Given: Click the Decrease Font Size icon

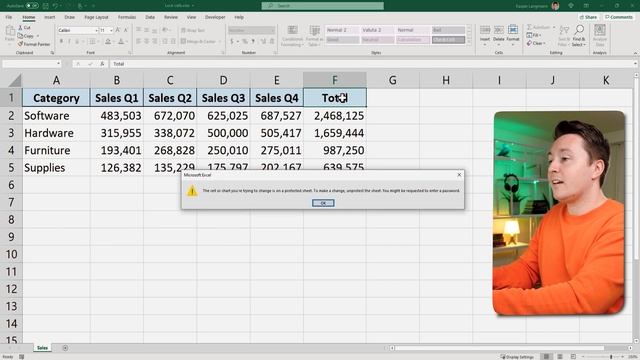Looking at the screenshot, I should coord(126,30).
